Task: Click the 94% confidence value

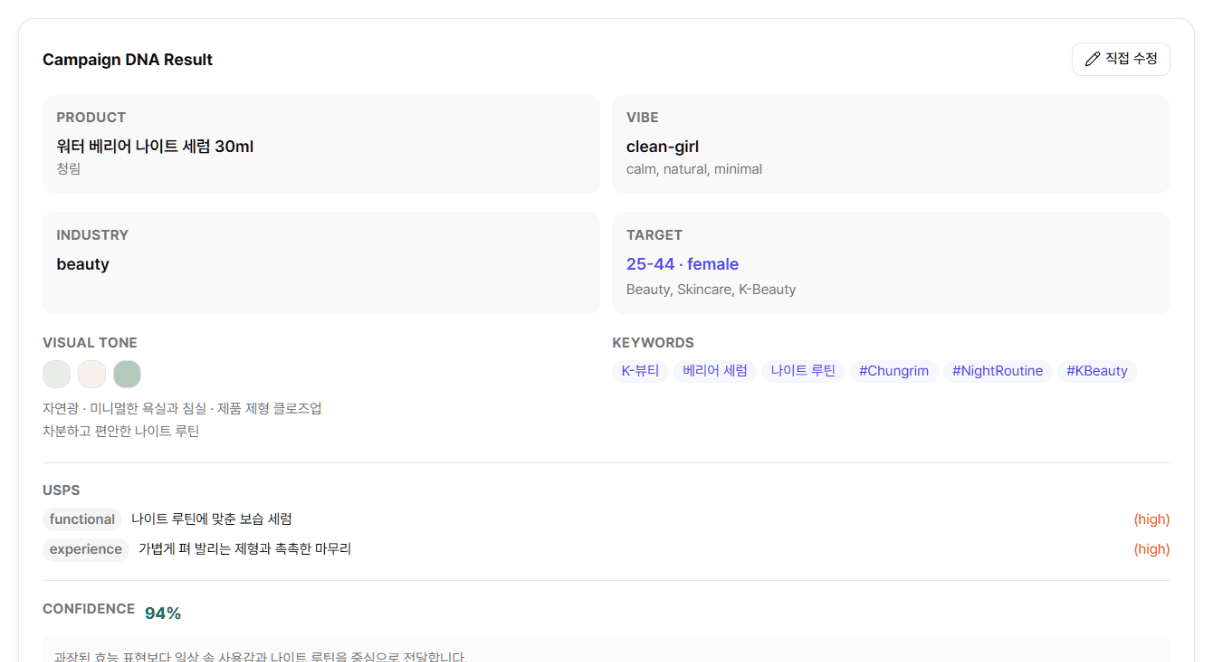Action: coord(163,613)
